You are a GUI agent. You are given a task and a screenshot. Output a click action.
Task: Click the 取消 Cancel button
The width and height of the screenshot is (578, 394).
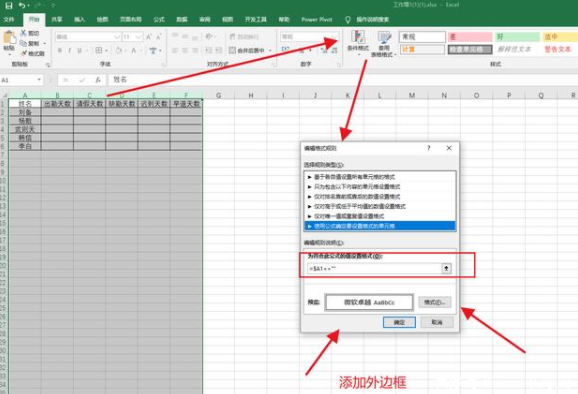437,322
